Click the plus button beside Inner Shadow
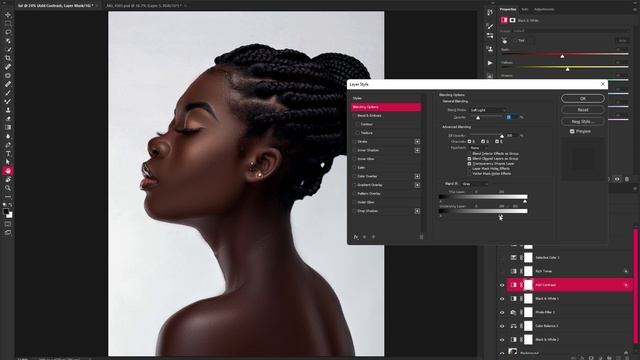Screen dimensions: 640x360 417,150
